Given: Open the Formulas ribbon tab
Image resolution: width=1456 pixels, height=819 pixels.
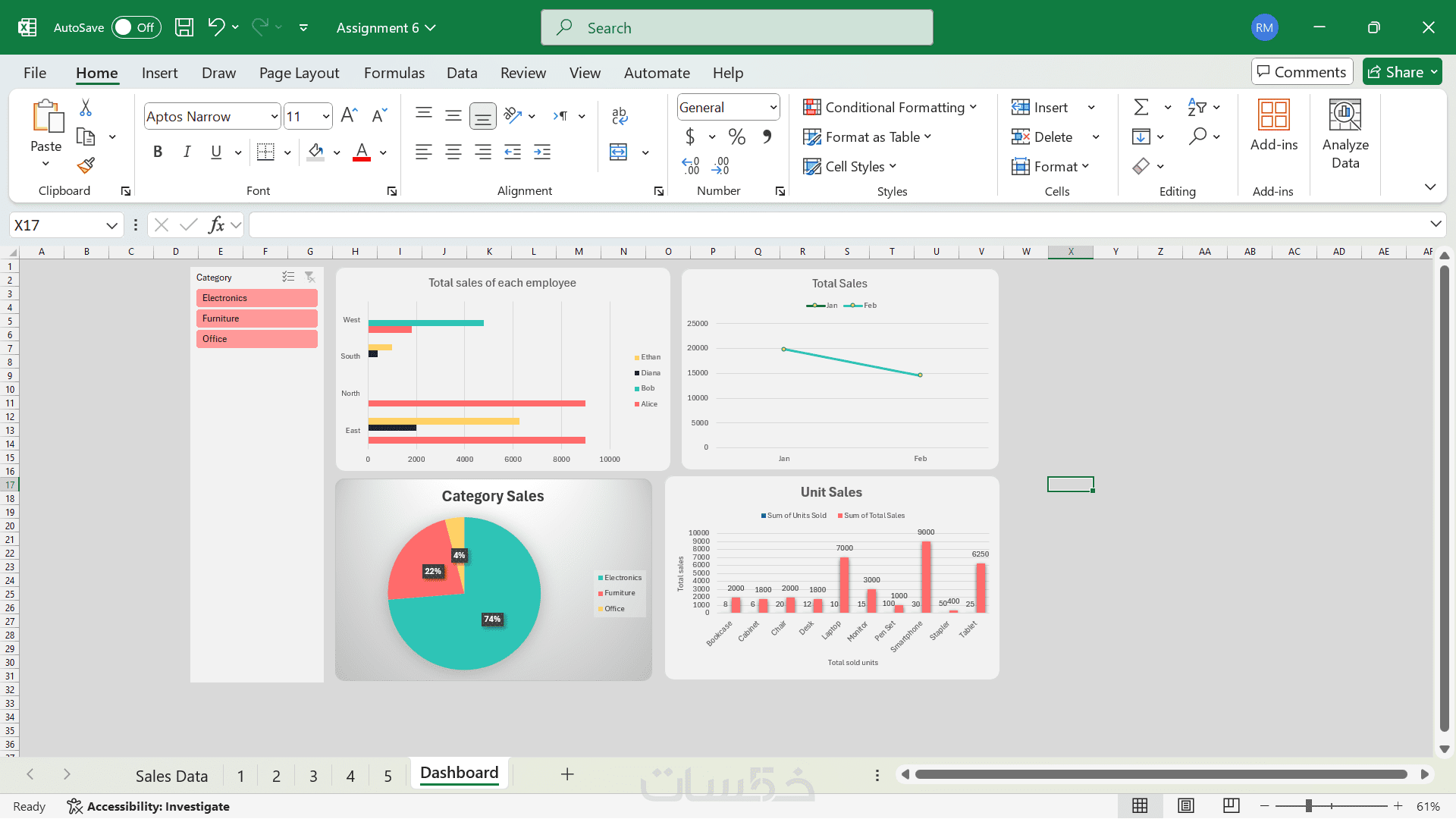Looking at the screenshot, I should pyautogui.click(x=394, y=73).
